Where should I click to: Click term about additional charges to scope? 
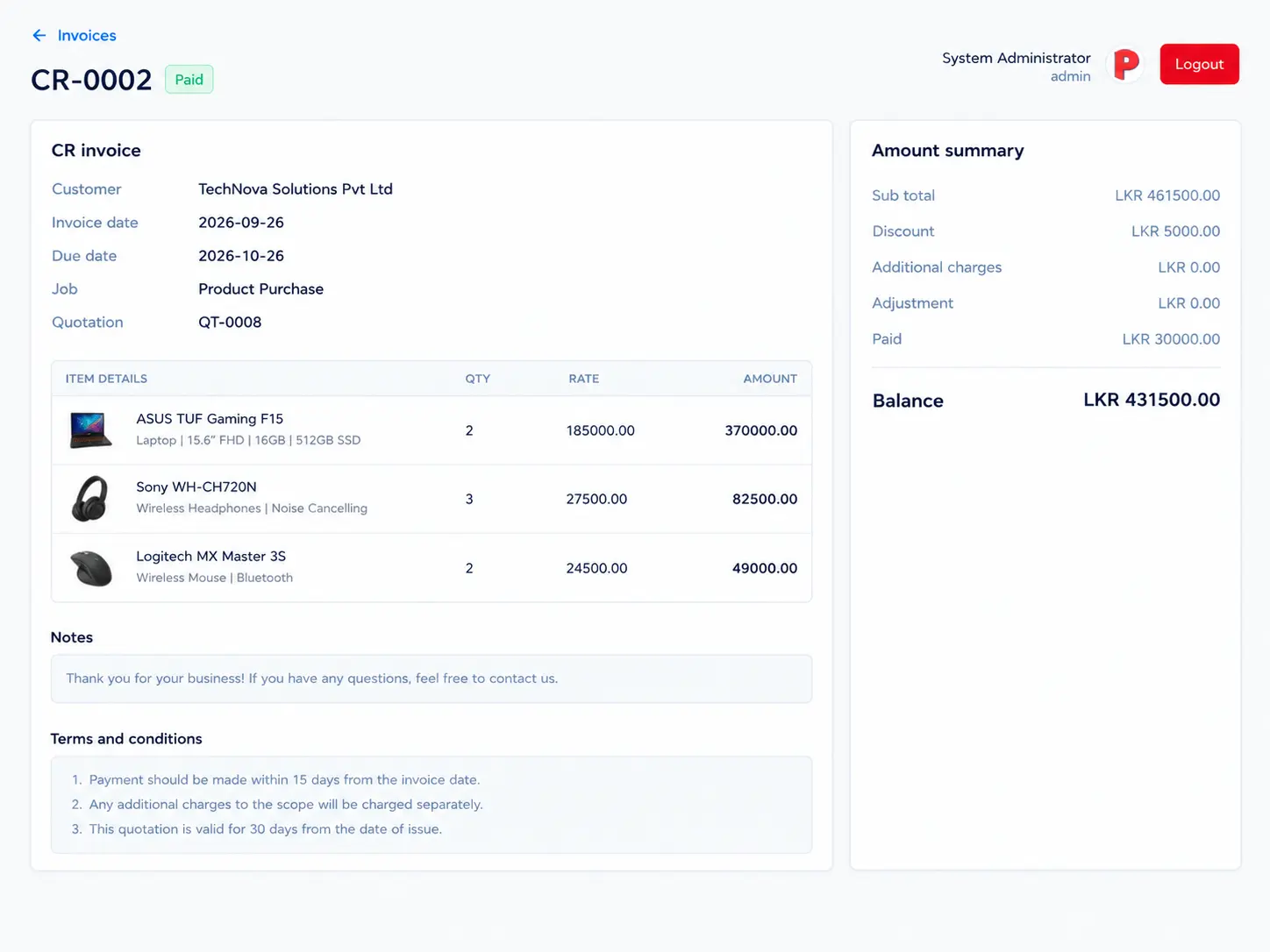point(286,805)
